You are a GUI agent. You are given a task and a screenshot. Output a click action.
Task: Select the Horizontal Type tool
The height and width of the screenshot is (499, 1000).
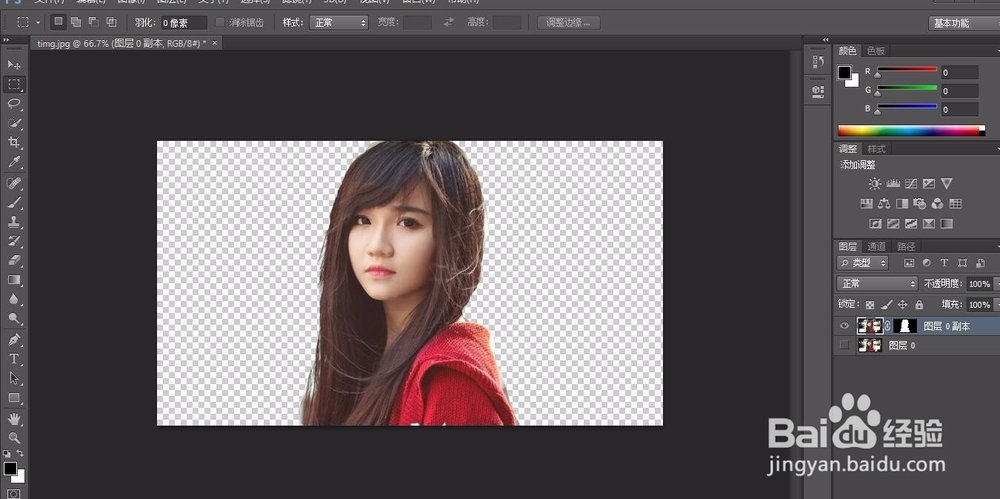14,359
